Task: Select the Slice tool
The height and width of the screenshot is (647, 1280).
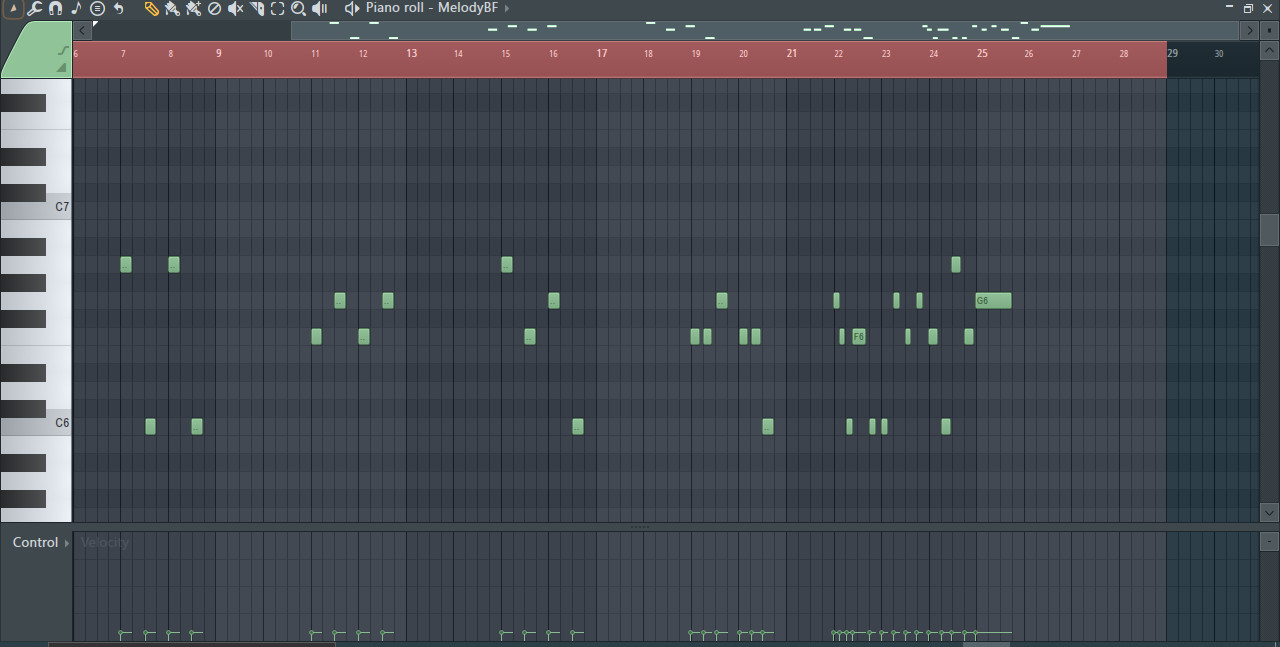Action: (255, 8)
